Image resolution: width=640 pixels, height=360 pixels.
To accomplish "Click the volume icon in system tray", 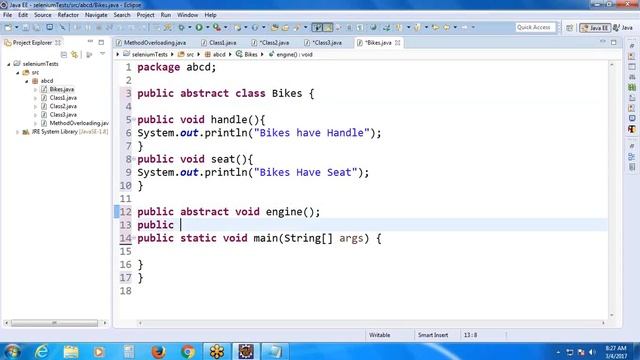I will click(592, 352).
